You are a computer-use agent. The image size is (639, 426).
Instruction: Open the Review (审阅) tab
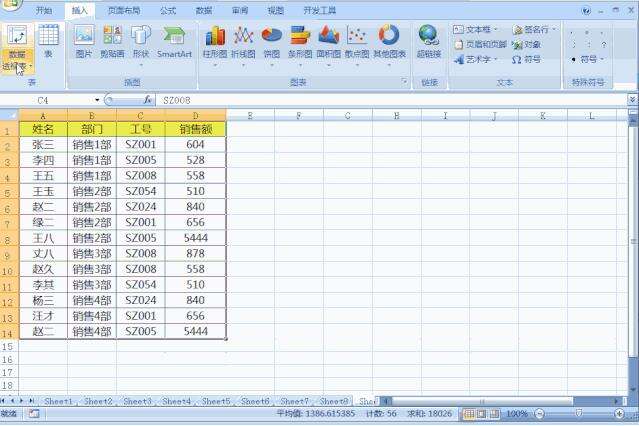pos(240,11)
